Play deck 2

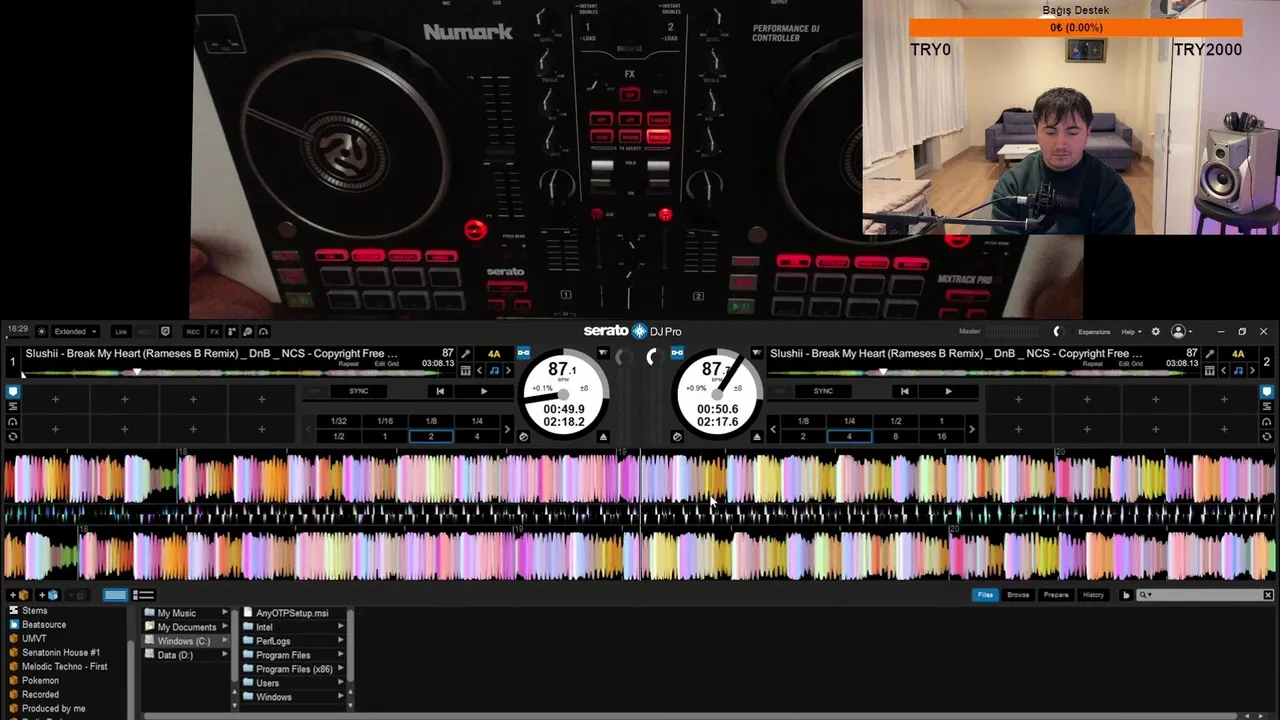tap(948, 391)
